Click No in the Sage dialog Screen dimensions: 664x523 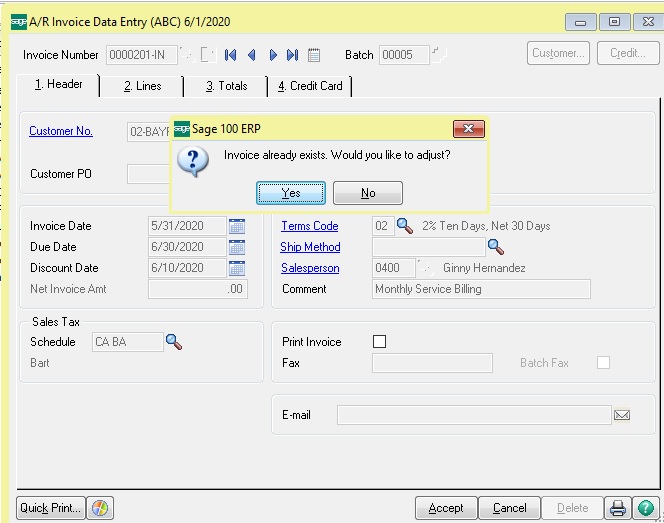point(368,193)
